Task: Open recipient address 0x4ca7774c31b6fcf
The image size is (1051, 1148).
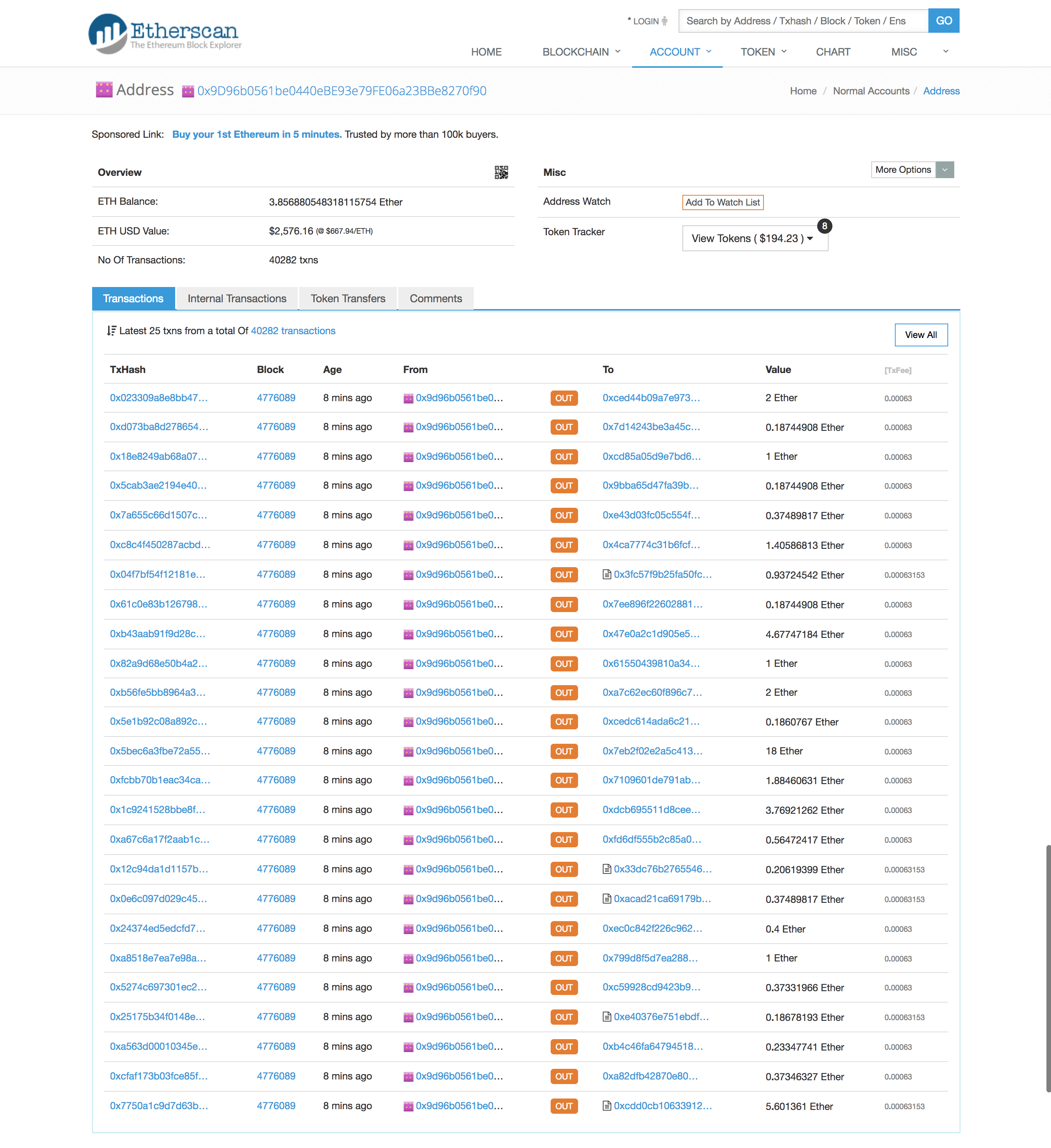Action: point(651,544)
